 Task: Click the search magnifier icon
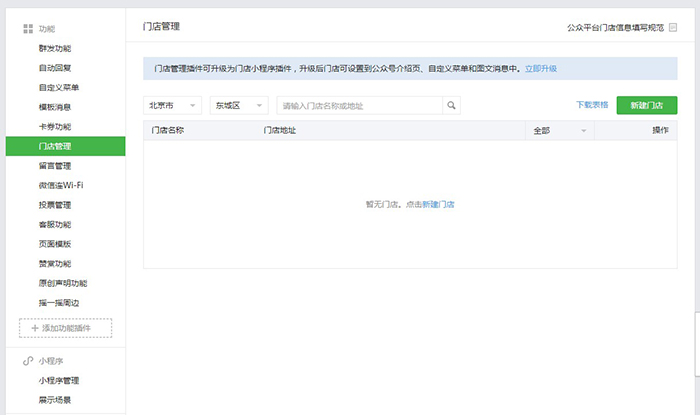452,105
